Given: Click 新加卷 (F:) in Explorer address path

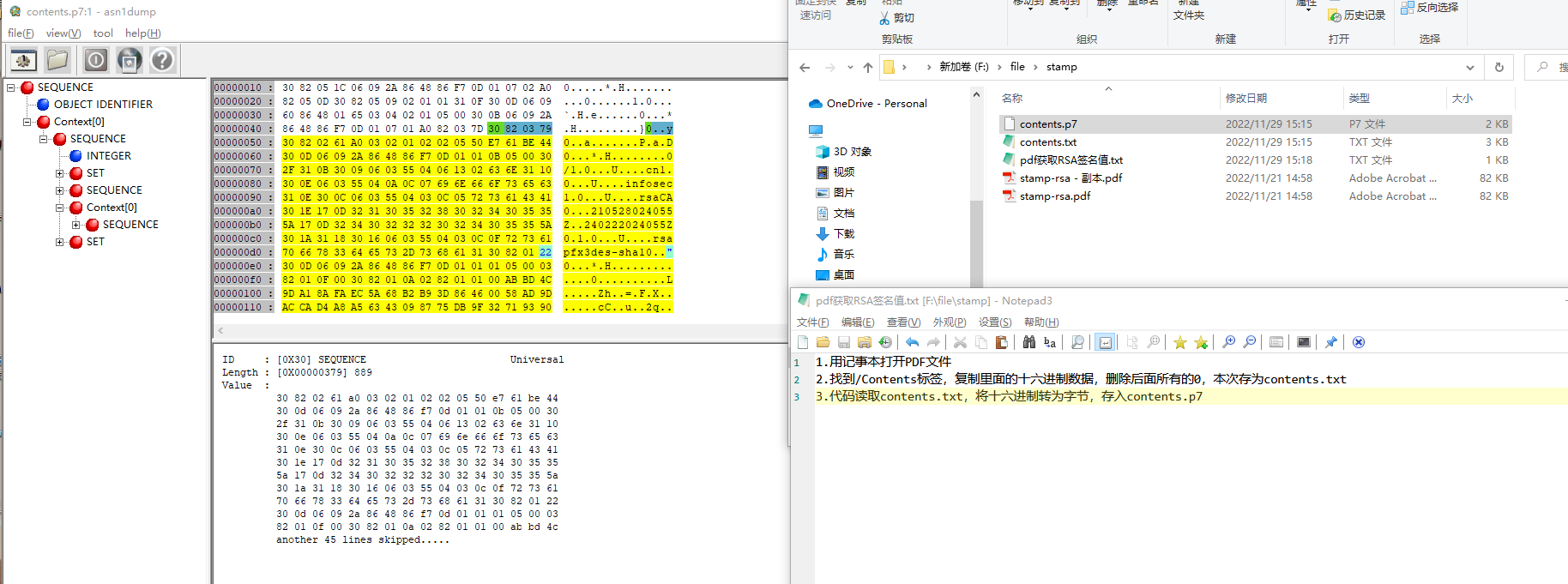Looking at the screenshot, I should point(964,67).
